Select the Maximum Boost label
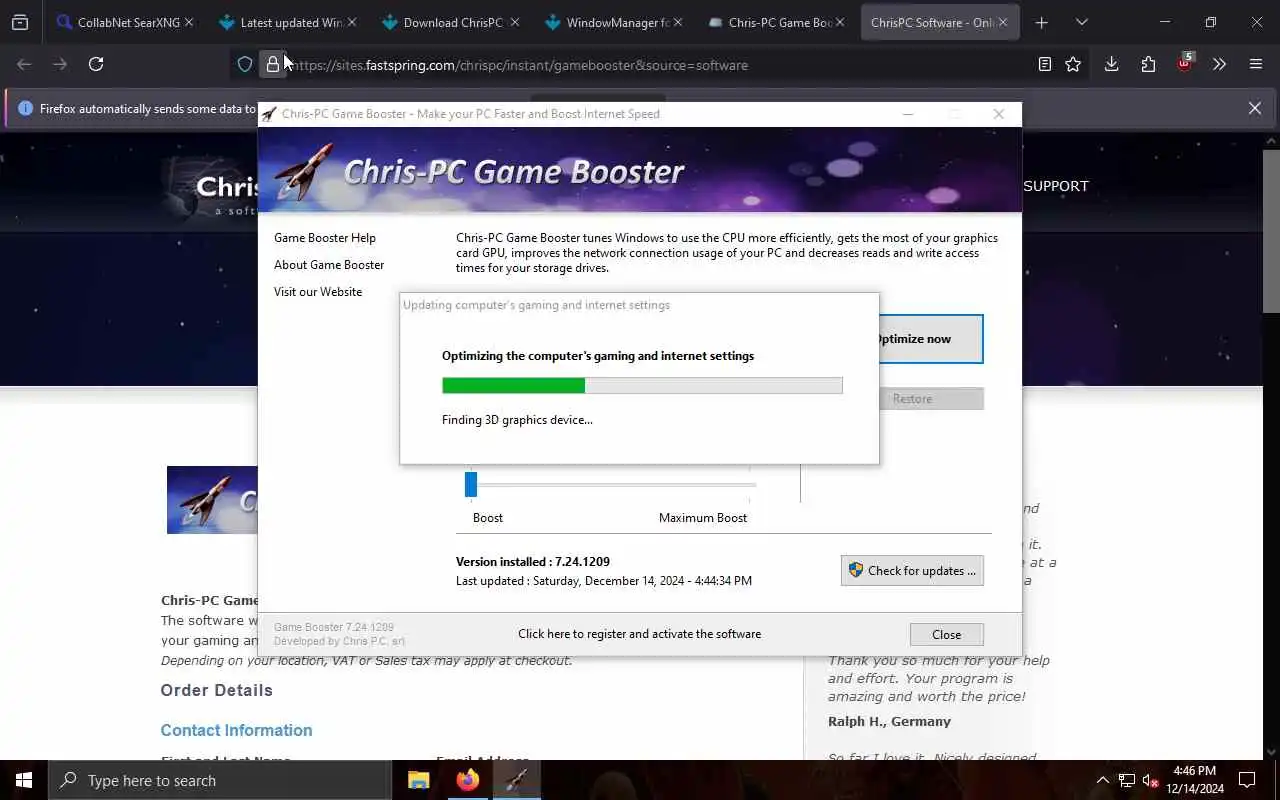 pos(703,518)
